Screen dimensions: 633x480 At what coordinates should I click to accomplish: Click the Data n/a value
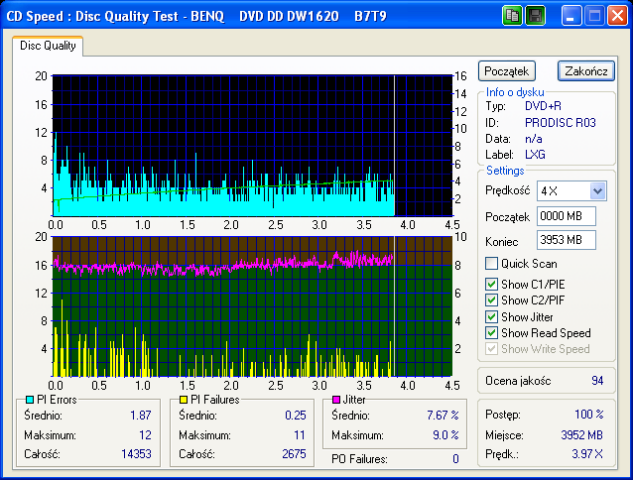(x=533, y=139)
